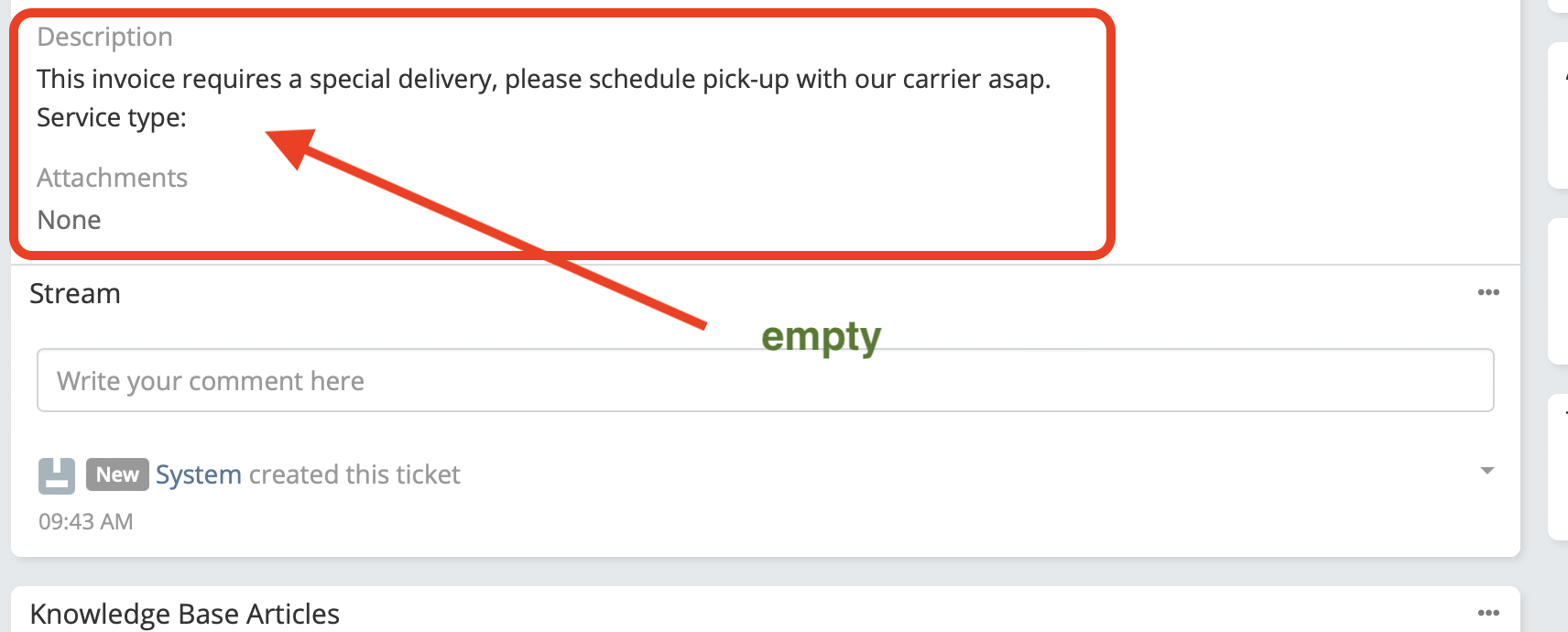The width and height of the screenshot is (1568, 632).
Task: Open the System user link
Action: (199, 474)
